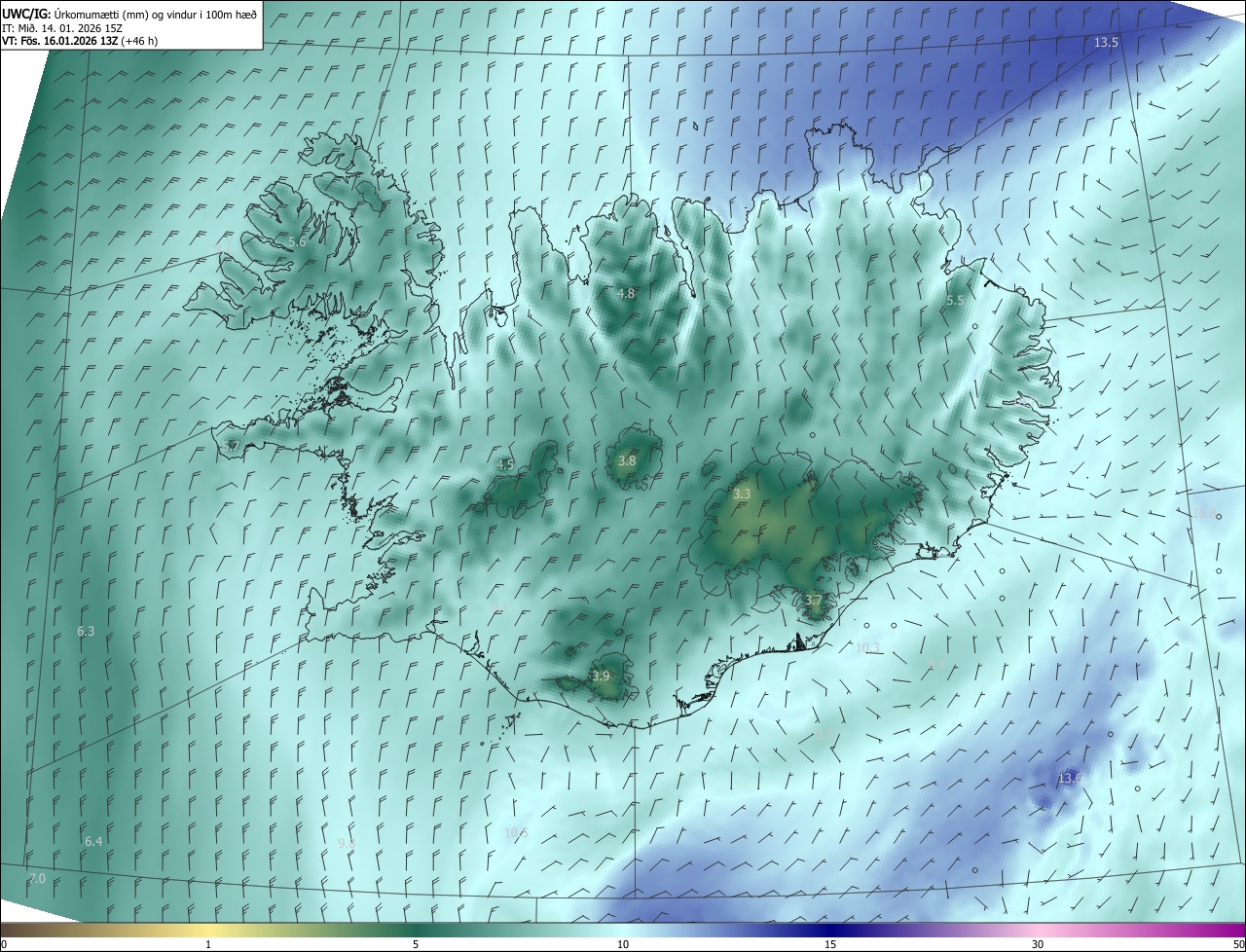Viewport: 1246px width, 952px height.
Task: Click the 3.8 value over Hofsjökull glacier
Action: (627, 461)
